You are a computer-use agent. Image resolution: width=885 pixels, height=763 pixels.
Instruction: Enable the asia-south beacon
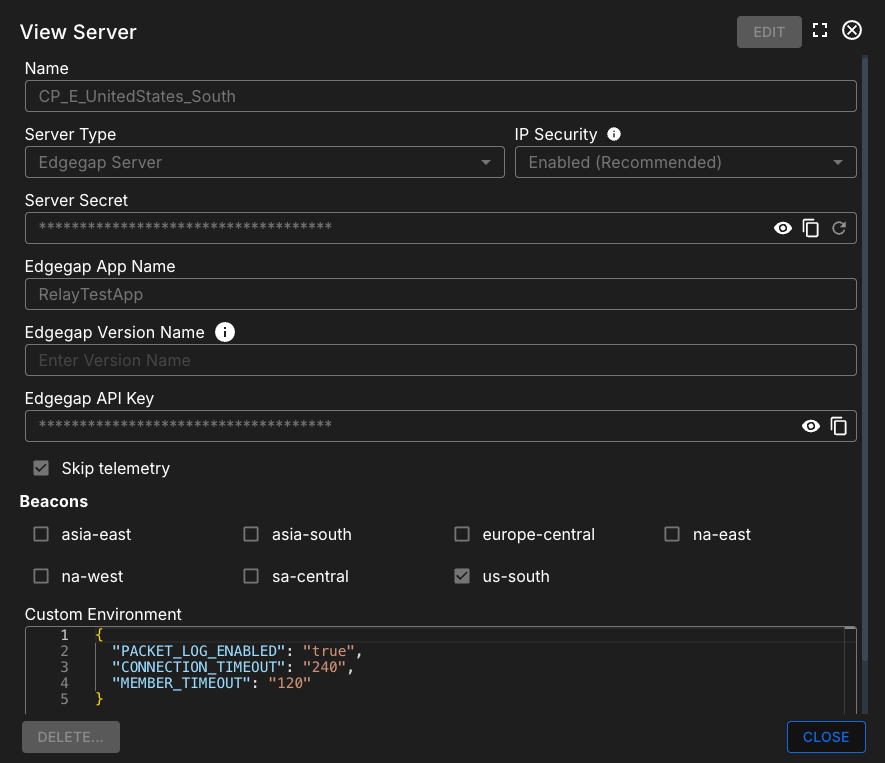point(251,534)
